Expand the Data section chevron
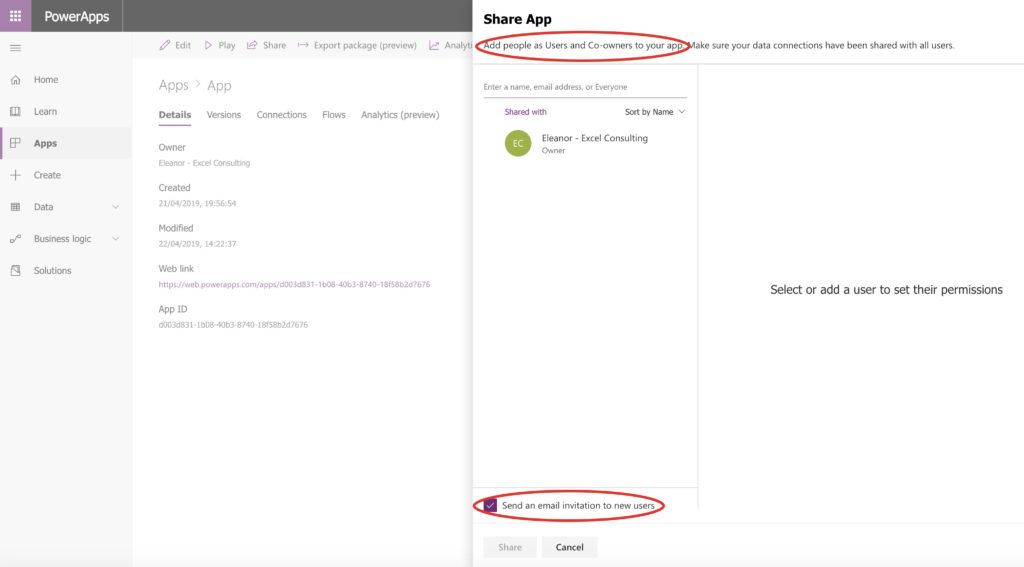Image resolution: width=1024 pixels, height=567 pixels. [x=116, y=207]
